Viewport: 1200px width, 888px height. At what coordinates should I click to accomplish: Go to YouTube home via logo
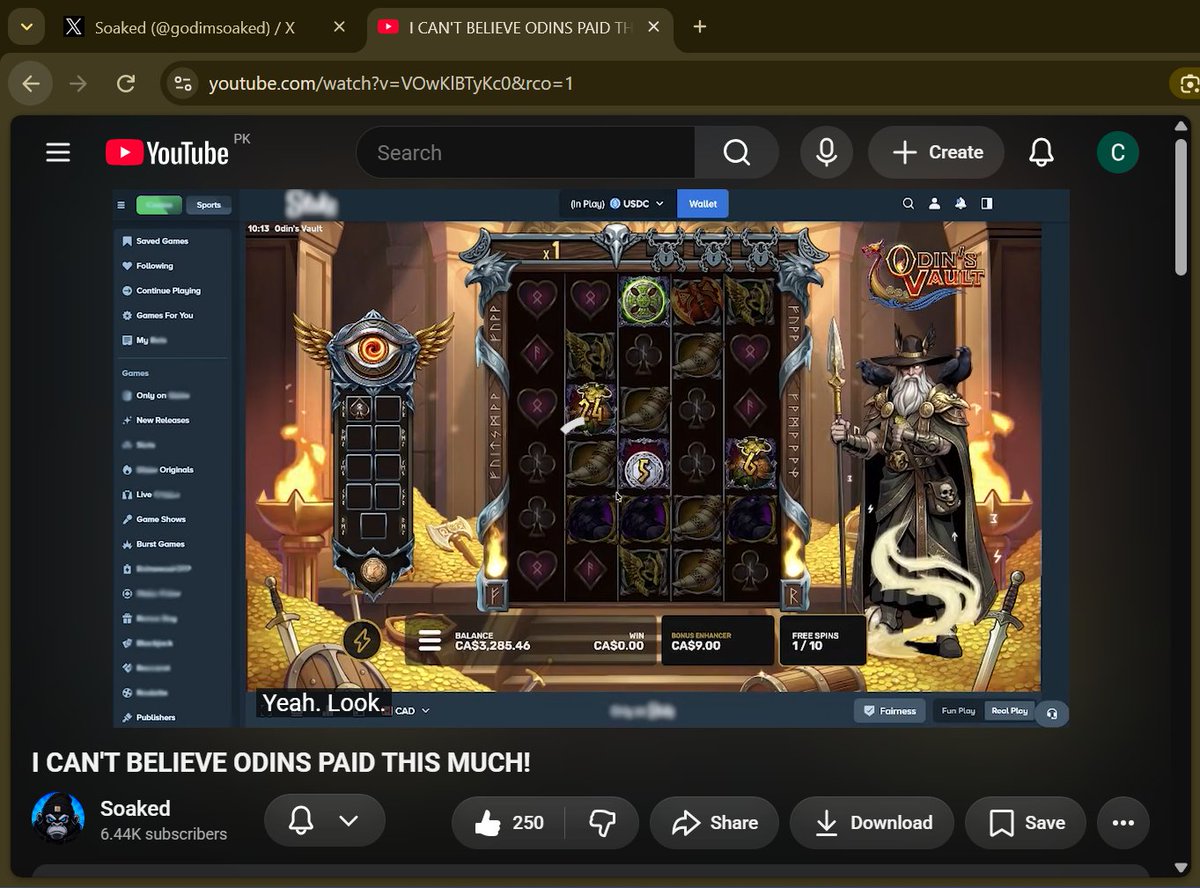pos(167,152)
